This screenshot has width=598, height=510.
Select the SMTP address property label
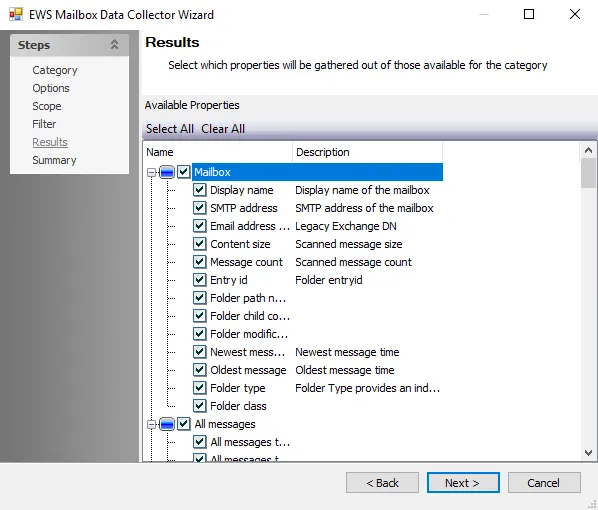point(244,208)
